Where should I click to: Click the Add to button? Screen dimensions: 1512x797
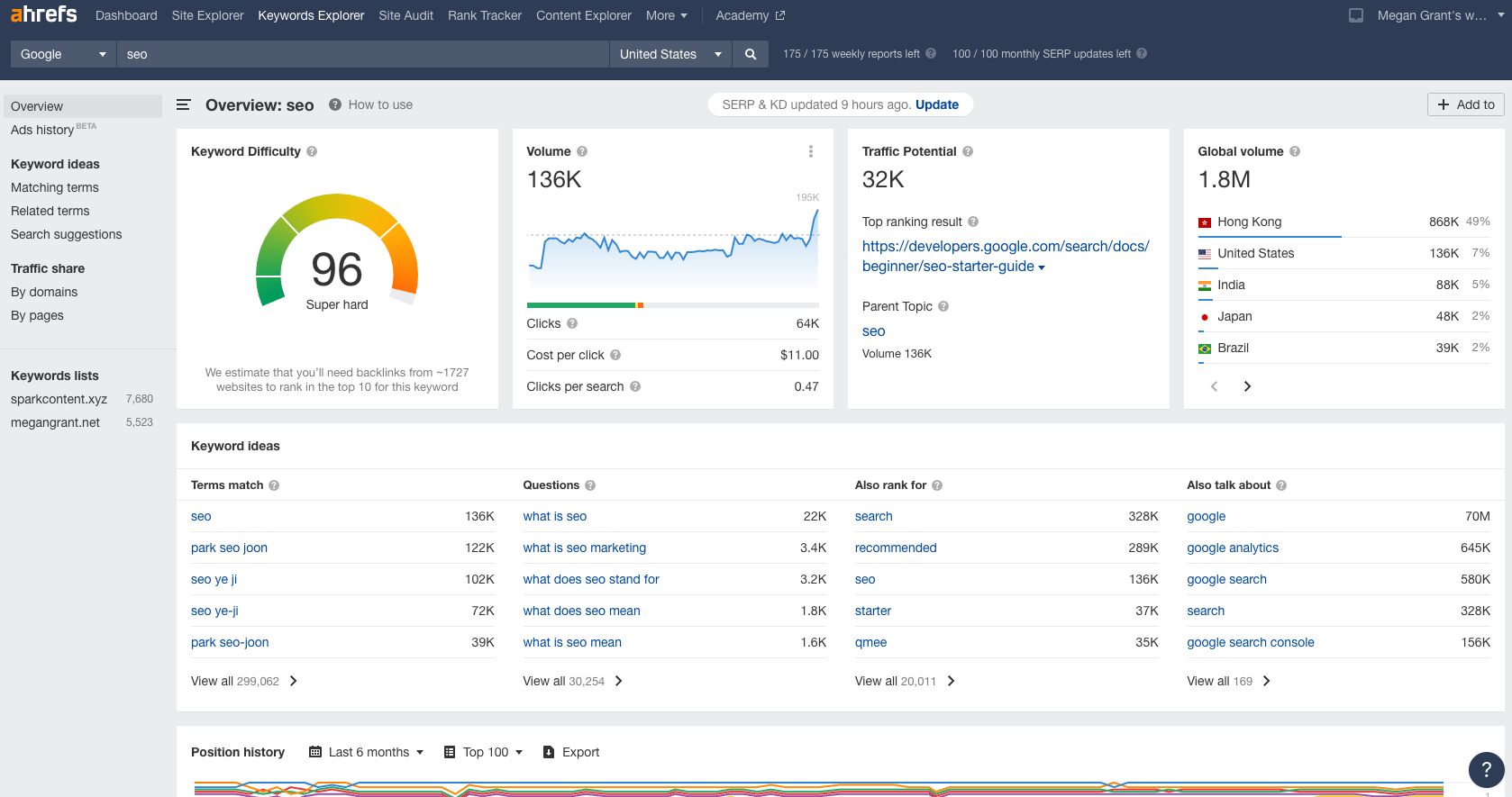(1466, 104)
